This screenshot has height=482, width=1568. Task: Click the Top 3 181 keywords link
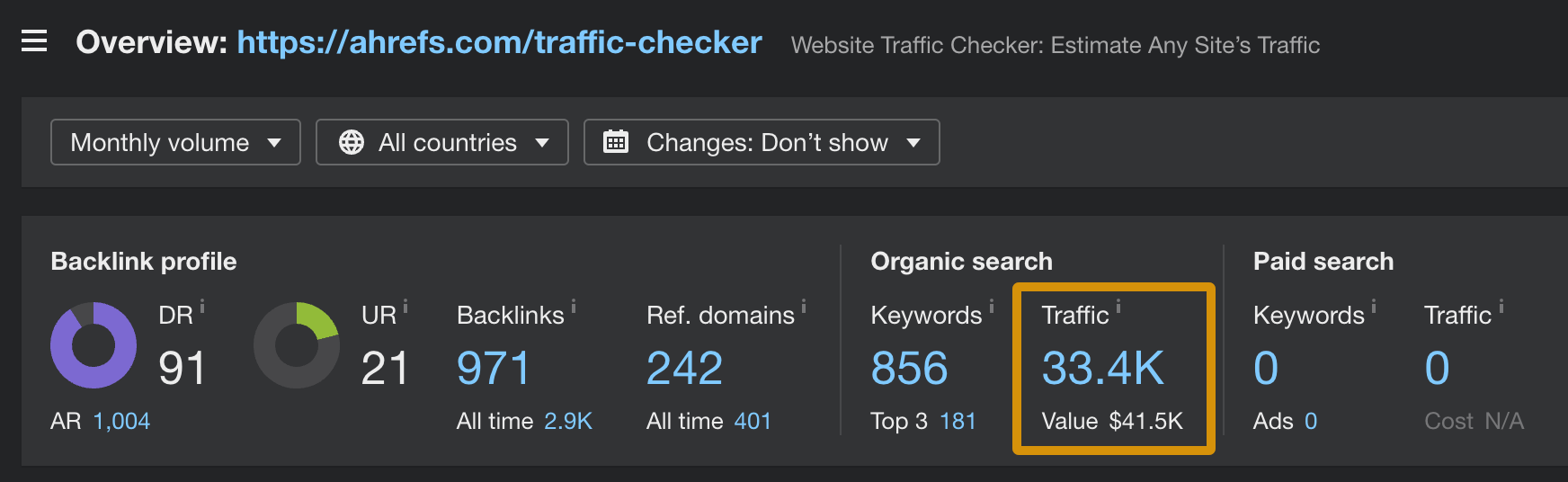[x=958, y=421]
